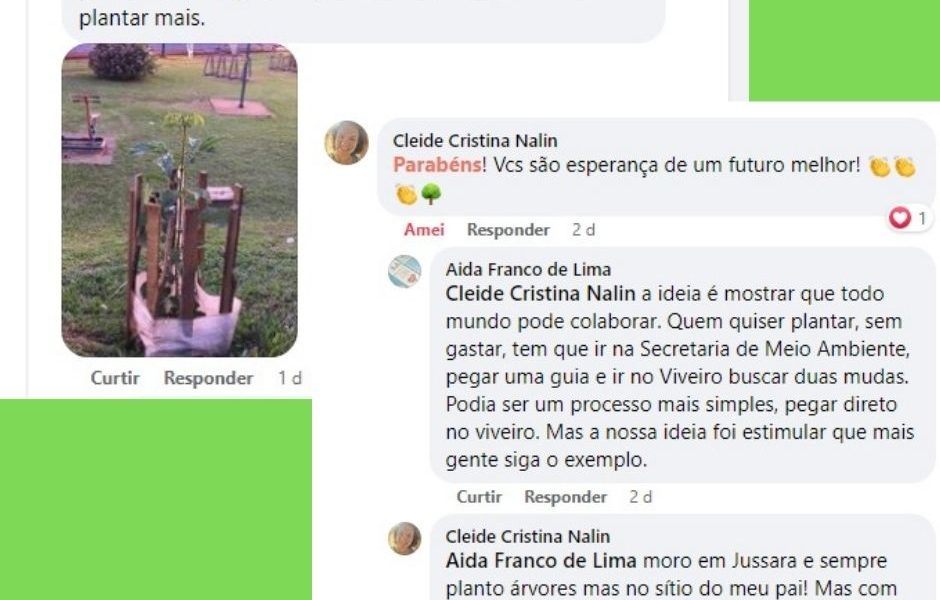Like Aida Franco de Lima's reply with Curtir
Image resolution: width=940 pixels, height=600 pixels.
pyautogui.click(x=479, y=497)
